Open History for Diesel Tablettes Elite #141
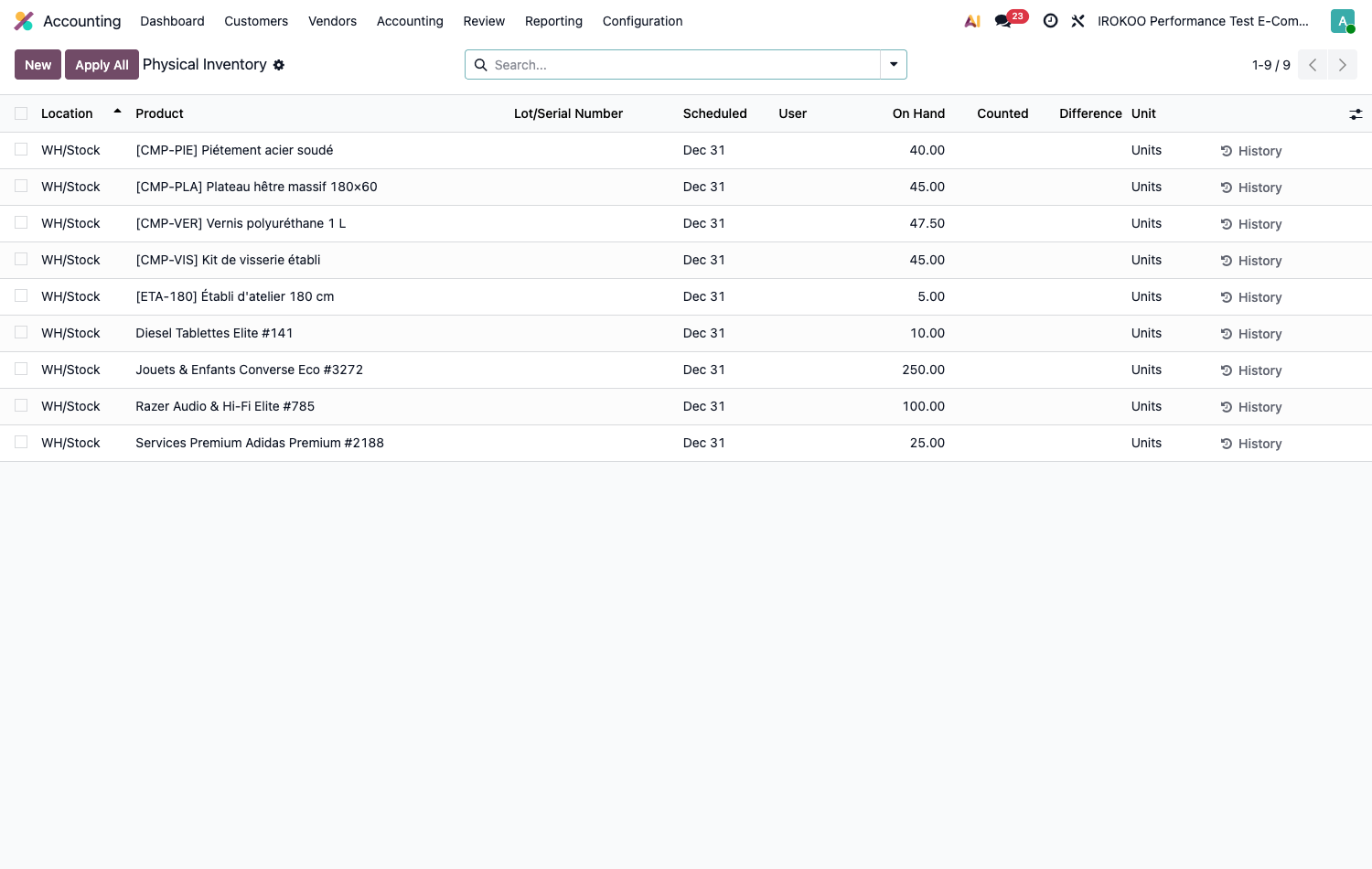Image resolution: width=1372 pixels, height=869 pixels. 1250,334
